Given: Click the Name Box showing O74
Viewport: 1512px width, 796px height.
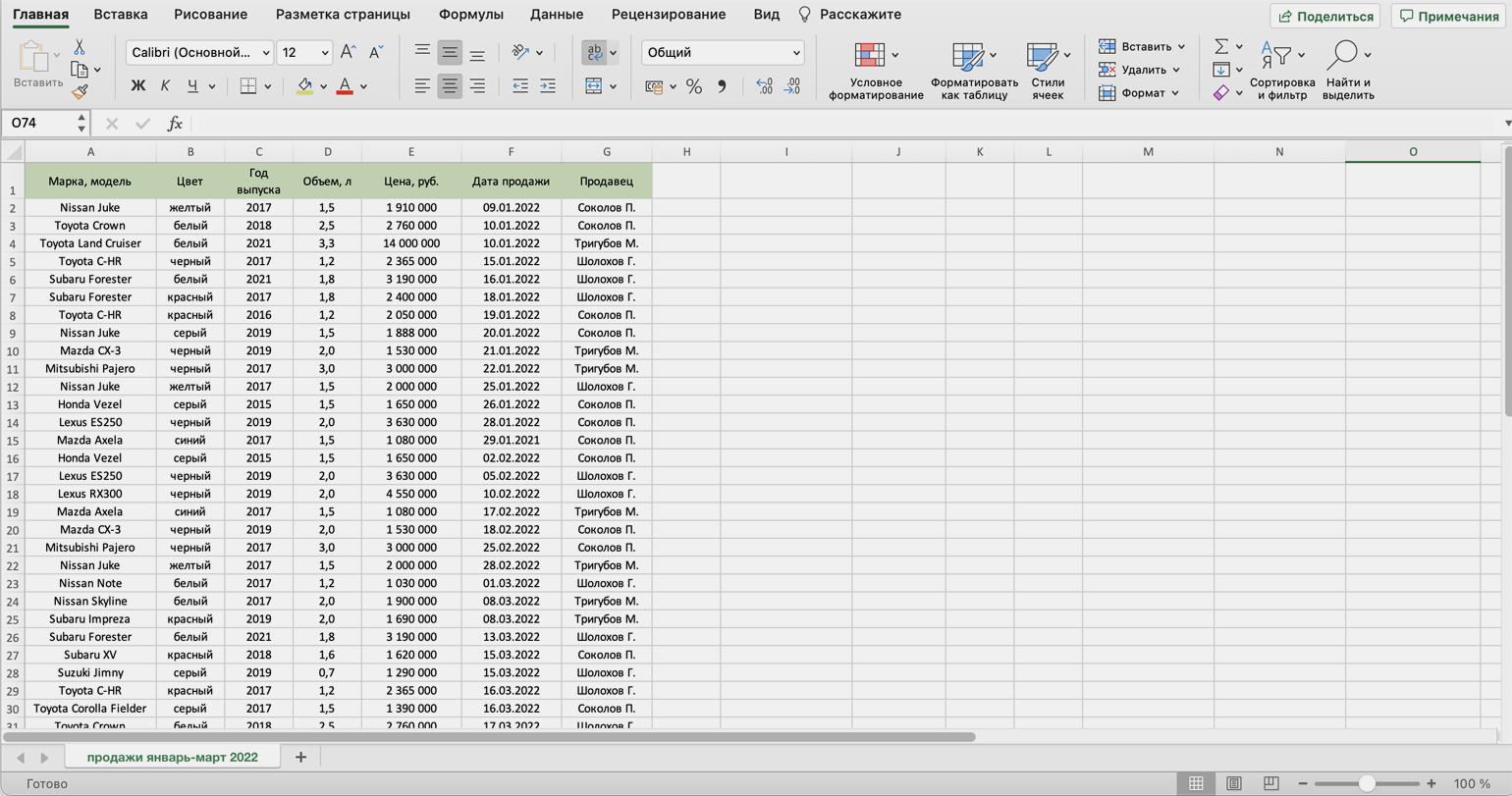Looking at the screenshot, I should pyautogui.click(x=39, y=124).
